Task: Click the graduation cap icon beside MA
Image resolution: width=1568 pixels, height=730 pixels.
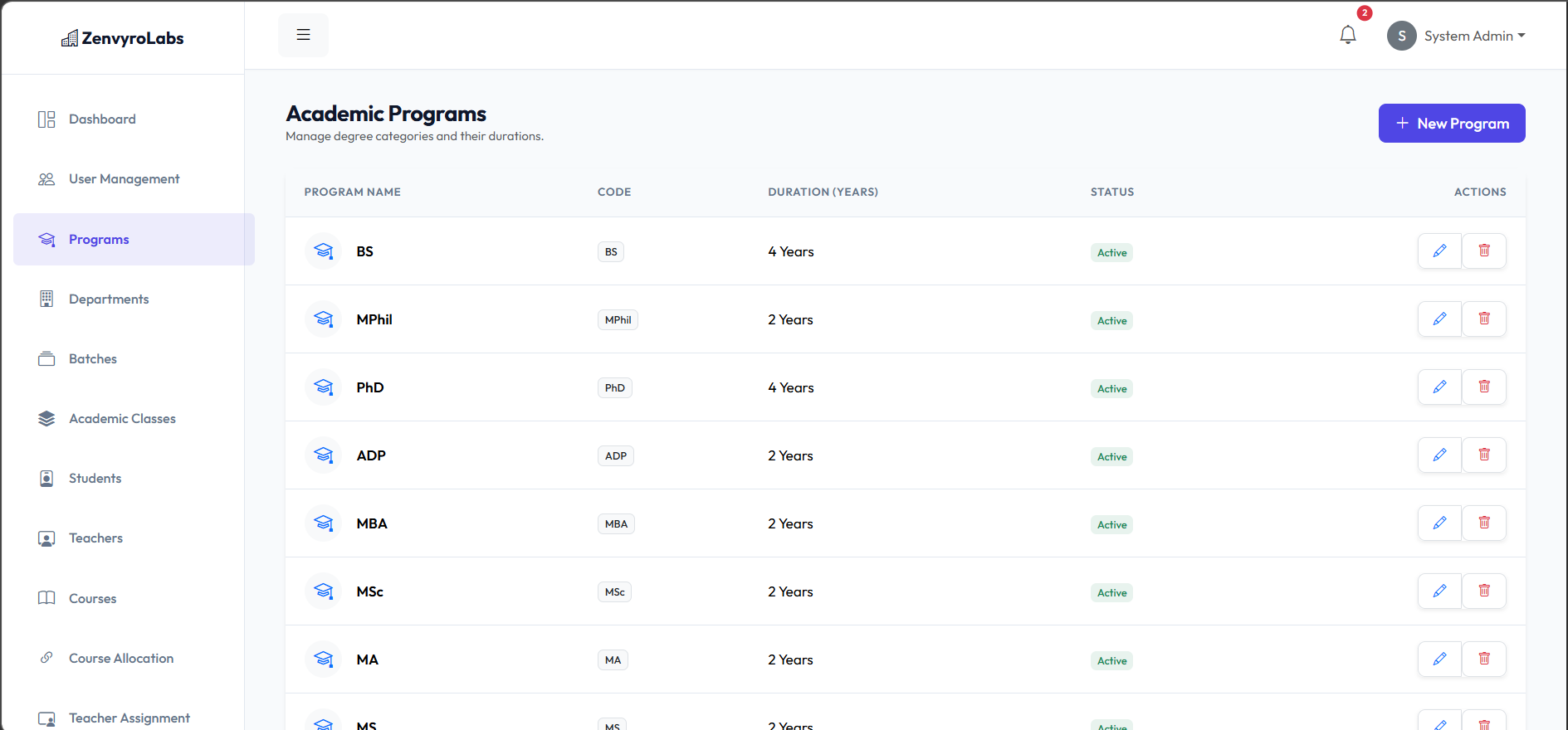Action: [x=324, y=659]
